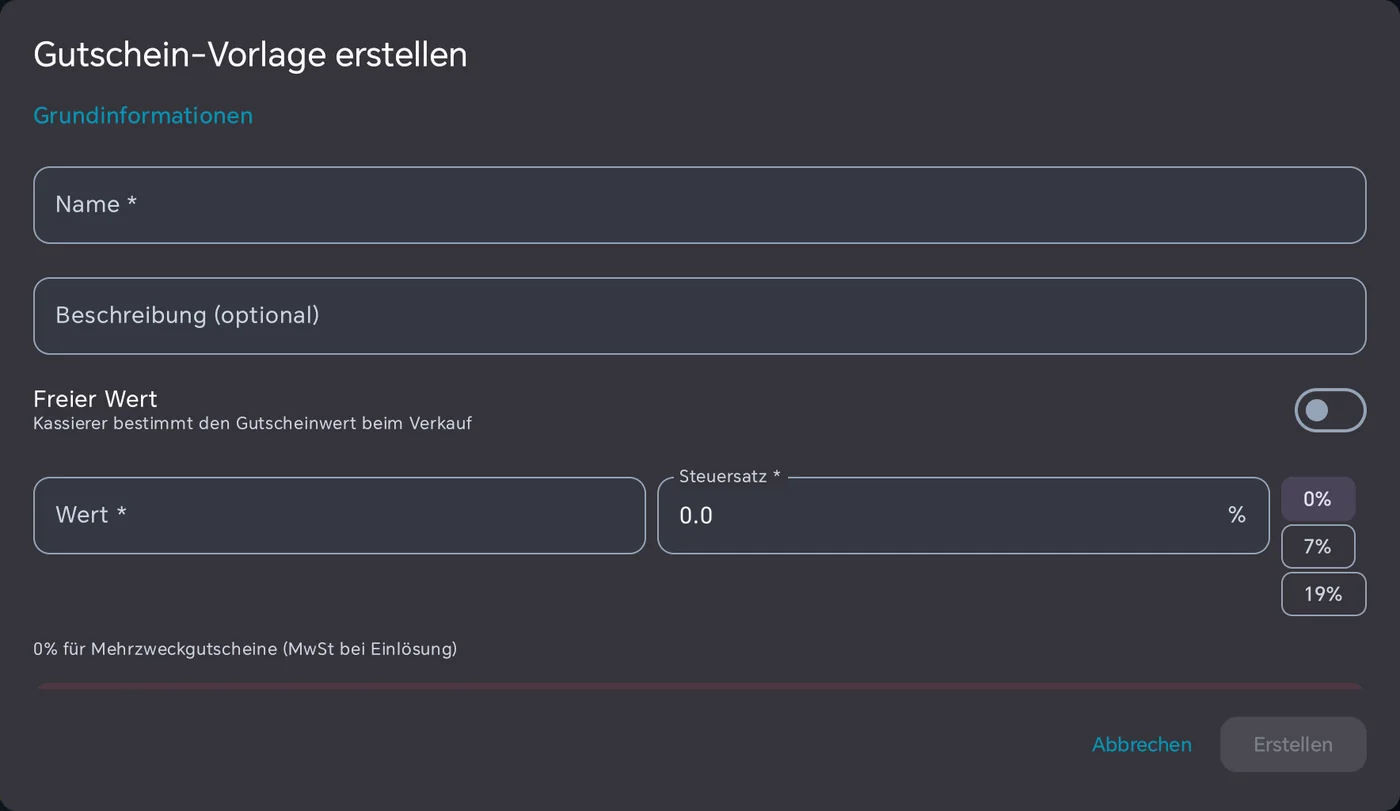The image size is (1400, 811).
Task: Click the word optional in description field
Action: click(266, 316)
